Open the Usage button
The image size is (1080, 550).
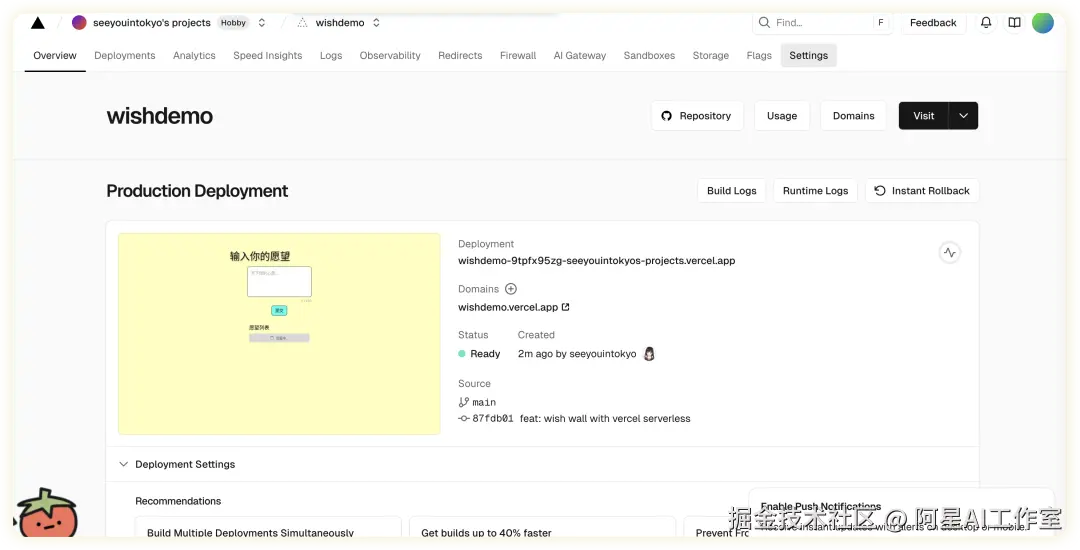pos(782,116)
